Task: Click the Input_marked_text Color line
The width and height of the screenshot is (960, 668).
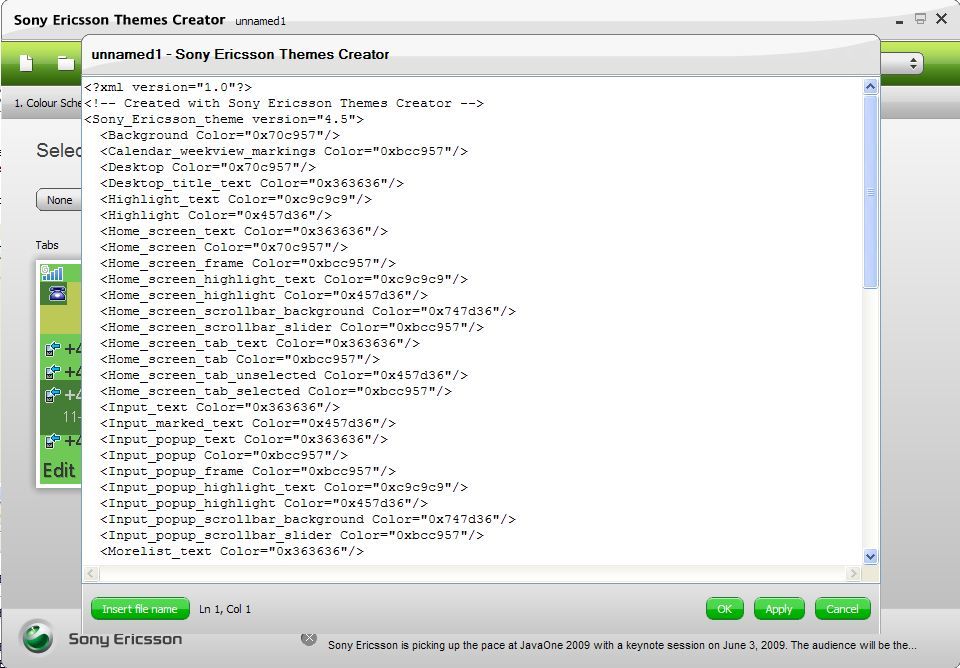Action: 248,423
